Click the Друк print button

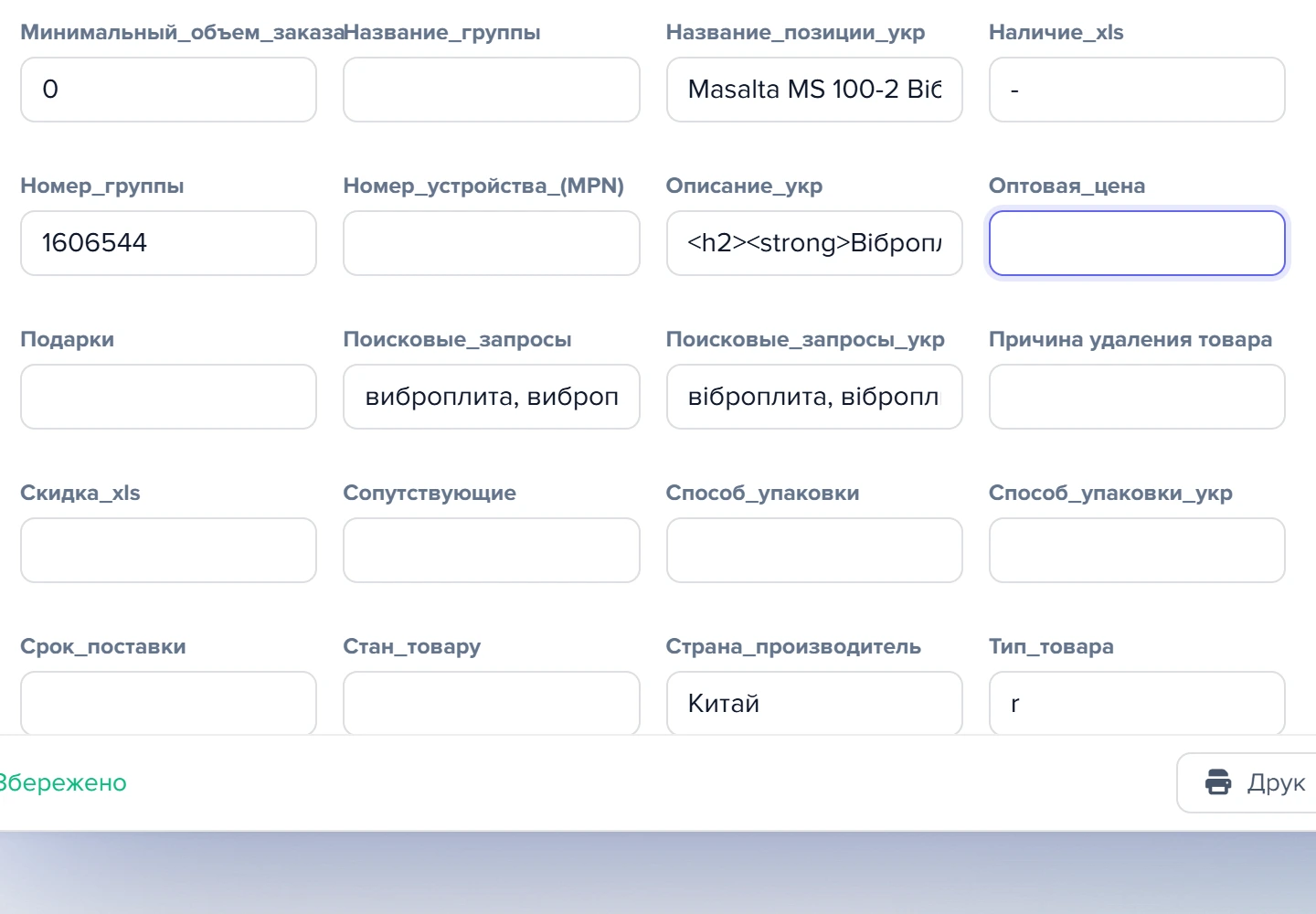coord(1247,782)
